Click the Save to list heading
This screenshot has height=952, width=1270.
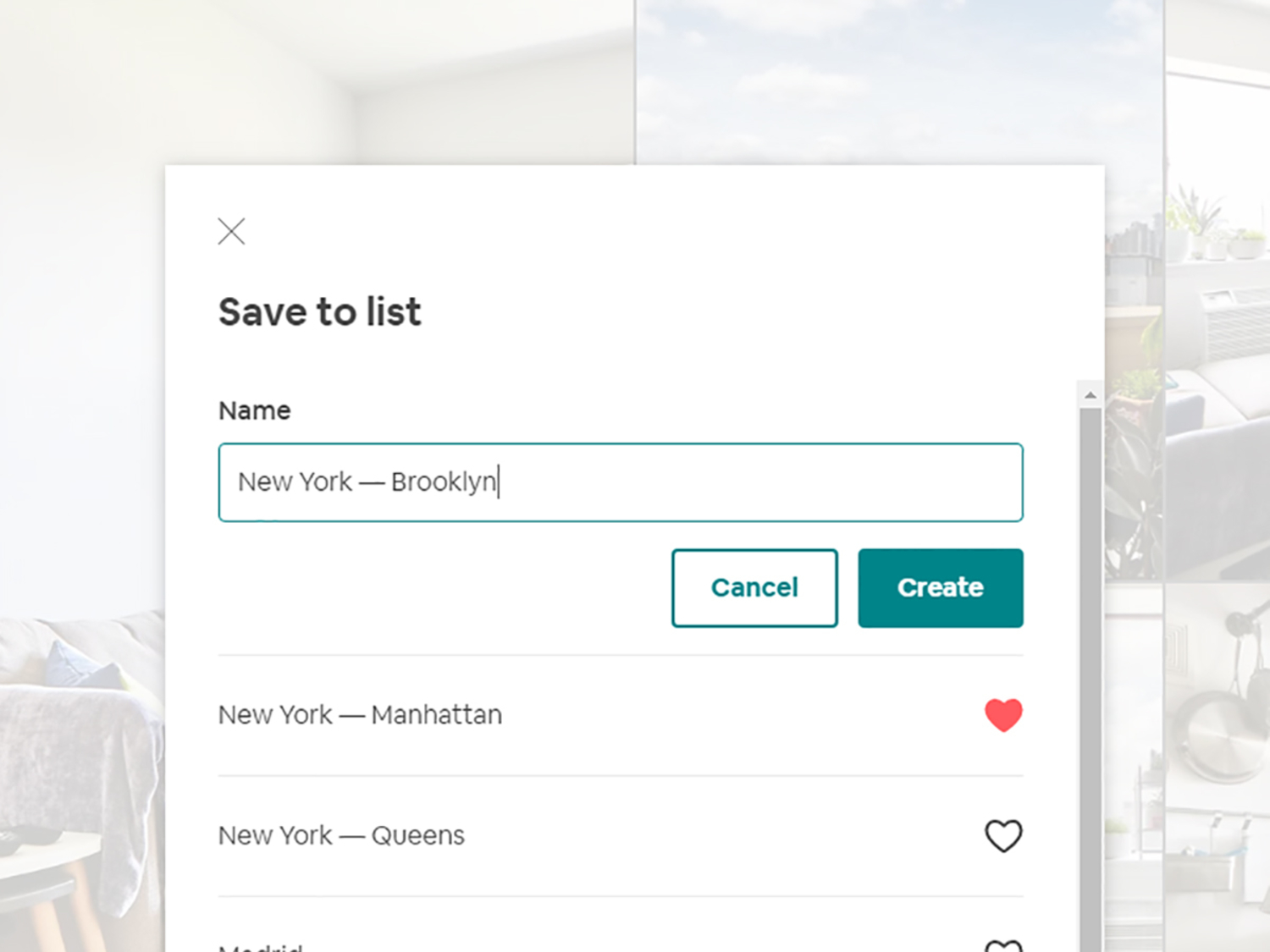(319, 312)
